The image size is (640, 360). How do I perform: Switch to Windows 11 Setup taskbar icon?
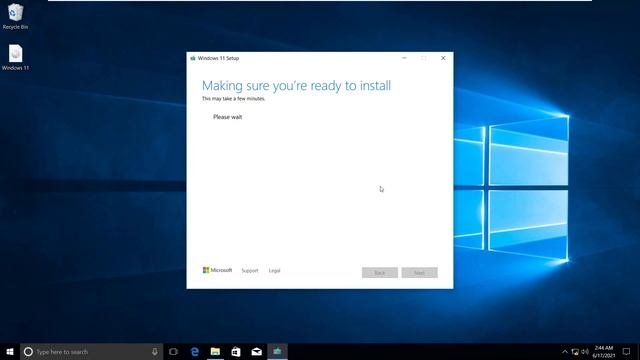click(277, 351)
